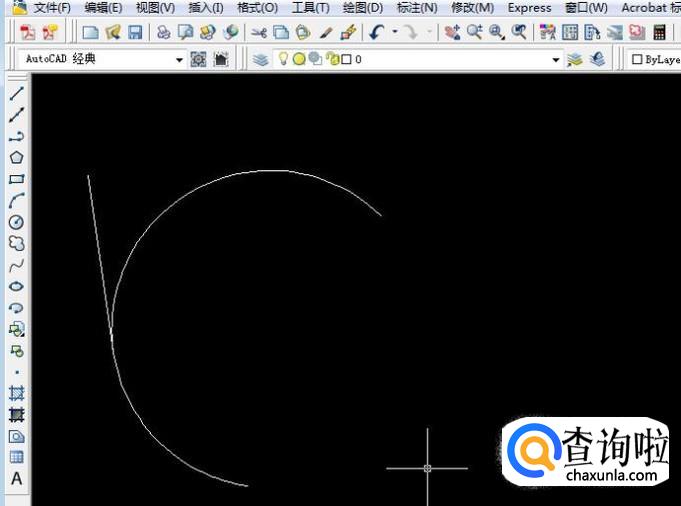Open the 修改(M) menu

473,8
